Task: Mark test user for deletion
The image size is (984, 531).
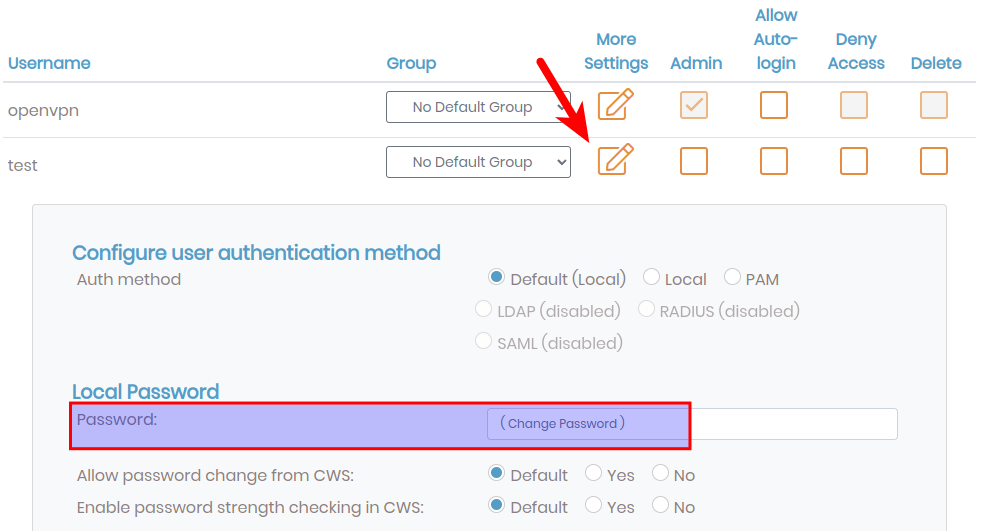Action: coord(934,161)
